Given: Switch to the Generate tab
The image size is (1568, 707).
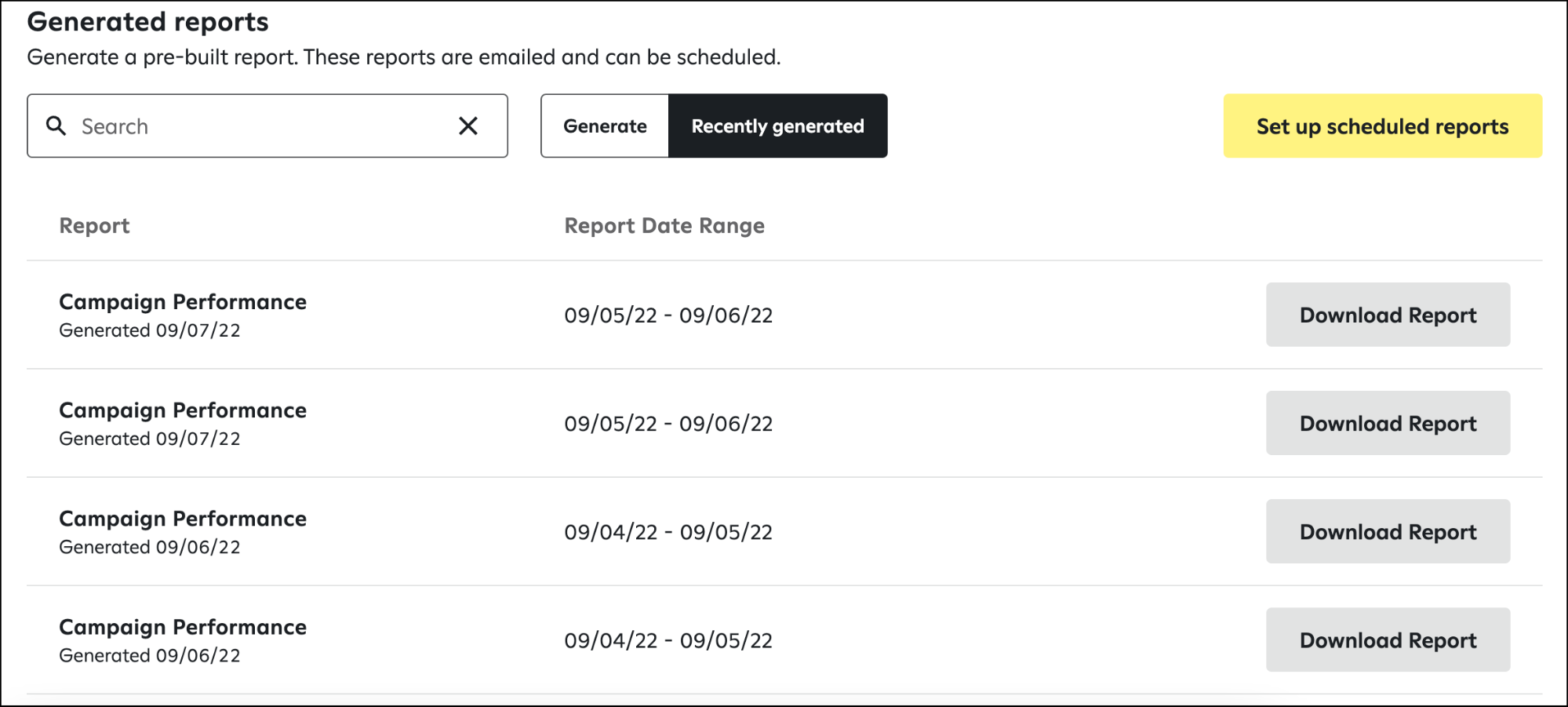Looking at the screenshot, I should 605,126.
